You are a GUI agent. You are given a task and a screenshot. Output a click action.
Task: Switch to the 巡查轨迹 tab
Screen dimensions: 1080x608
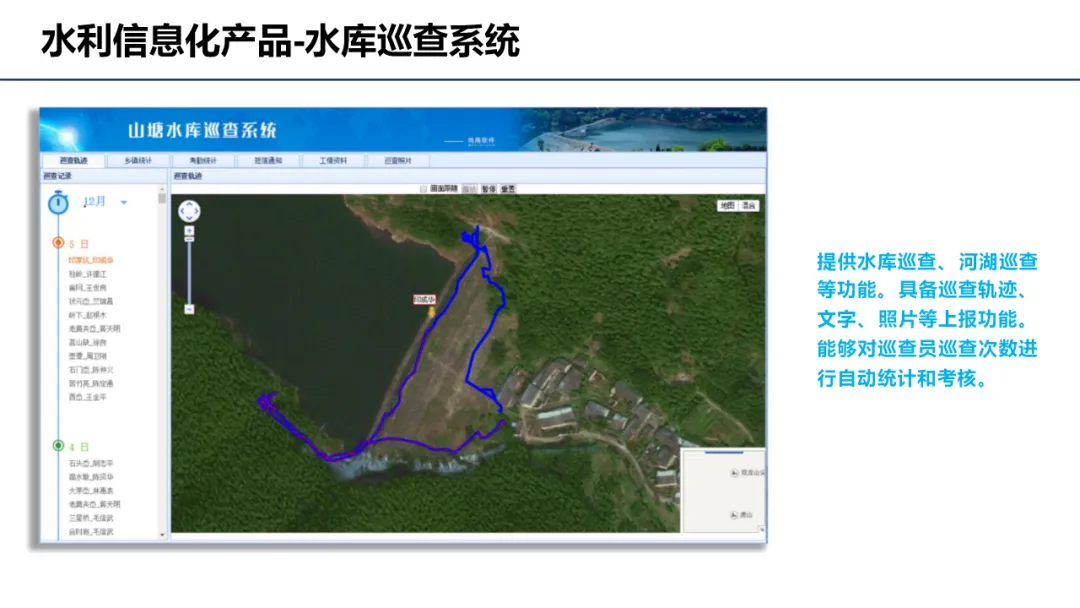pos(74,160)
